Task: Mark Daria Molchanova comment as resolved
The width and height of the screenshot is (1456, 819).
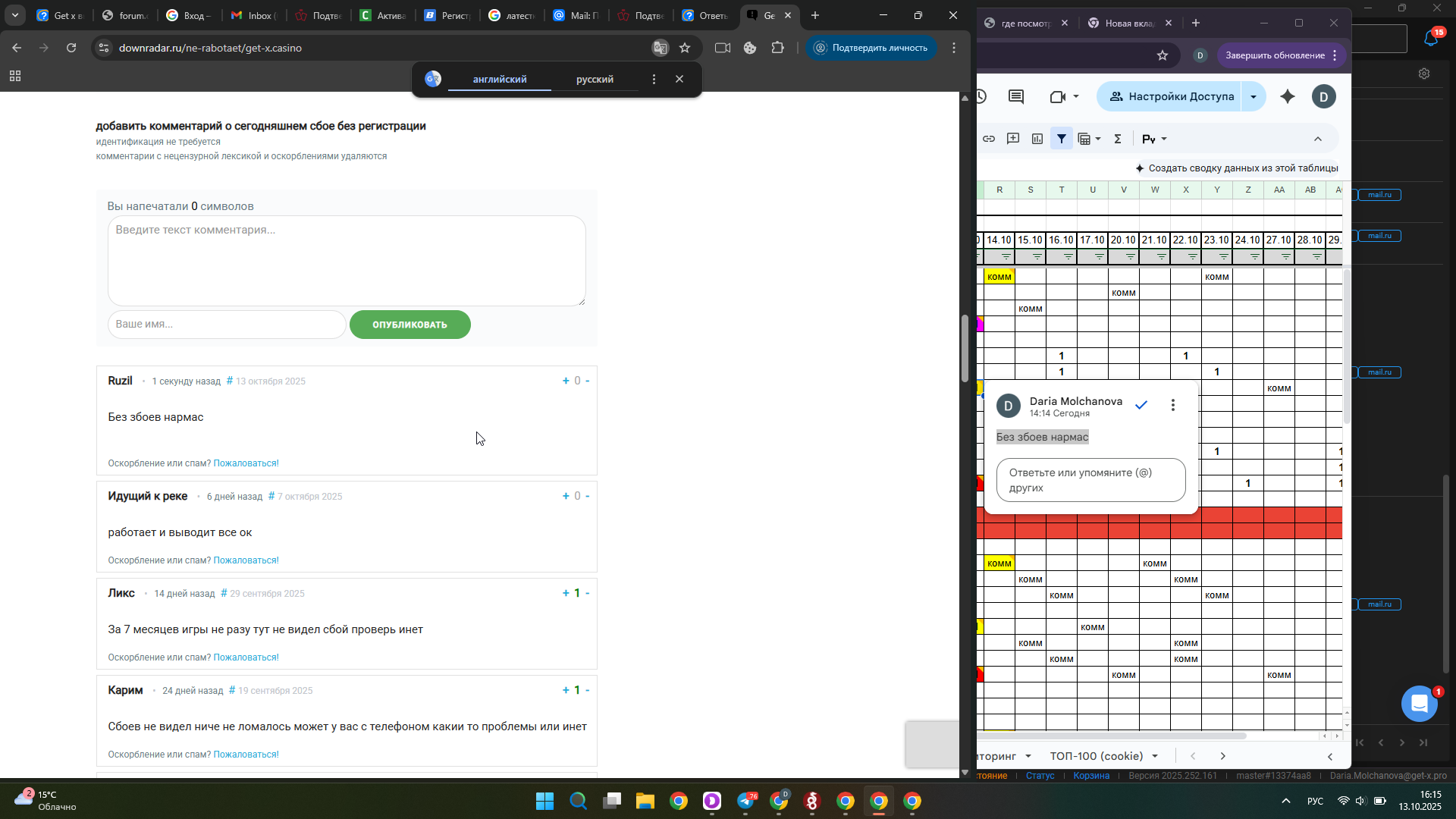Action: [1141, 405]
